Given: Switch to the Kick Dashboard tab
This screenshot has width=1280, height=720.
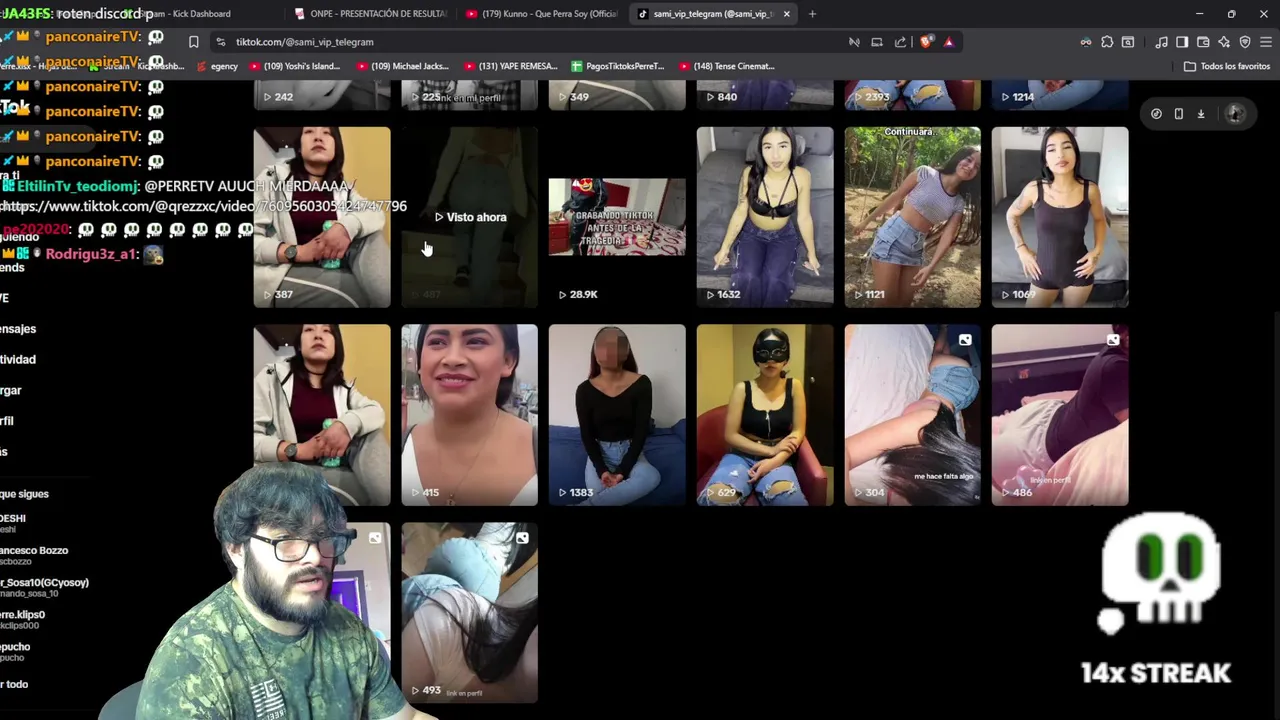Looking at the screenshot, I should click(x=200, y=14).
